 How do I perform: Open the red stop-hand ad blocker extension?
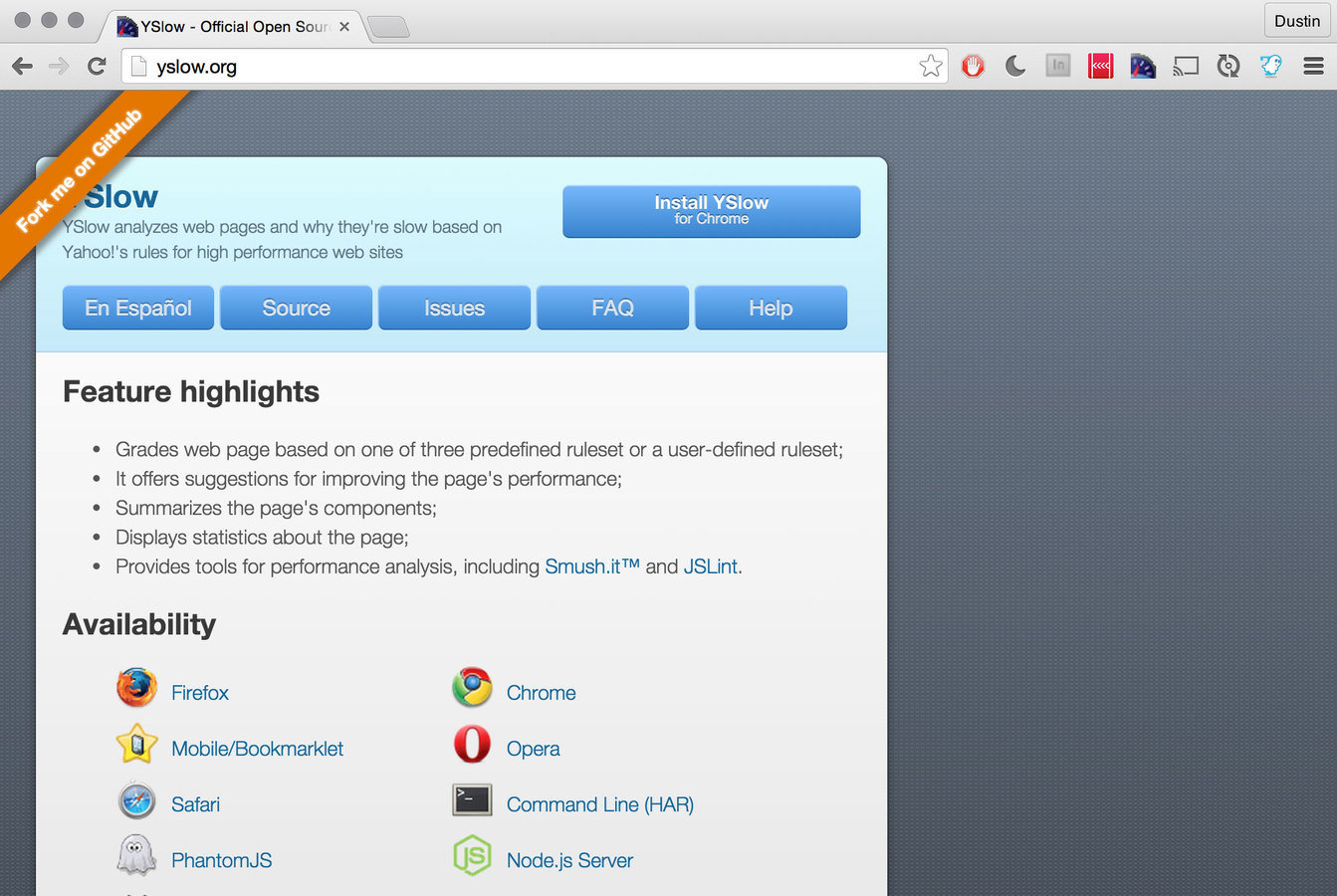point(974,67)
